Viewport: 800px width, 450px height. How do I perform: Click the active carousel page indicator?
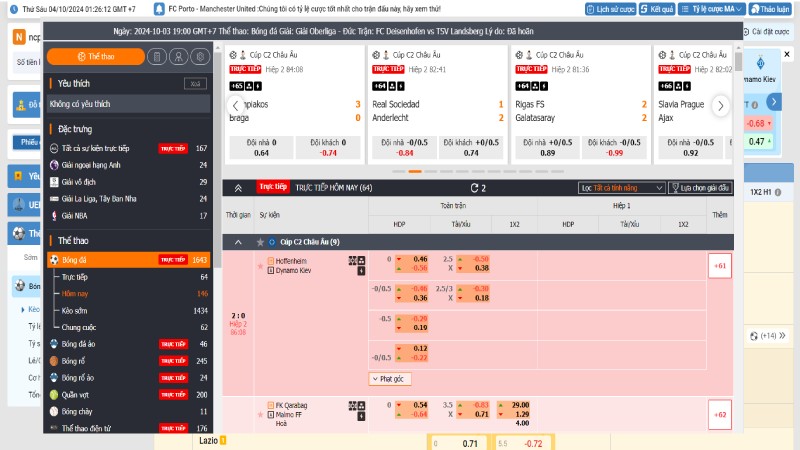(415, 171)
